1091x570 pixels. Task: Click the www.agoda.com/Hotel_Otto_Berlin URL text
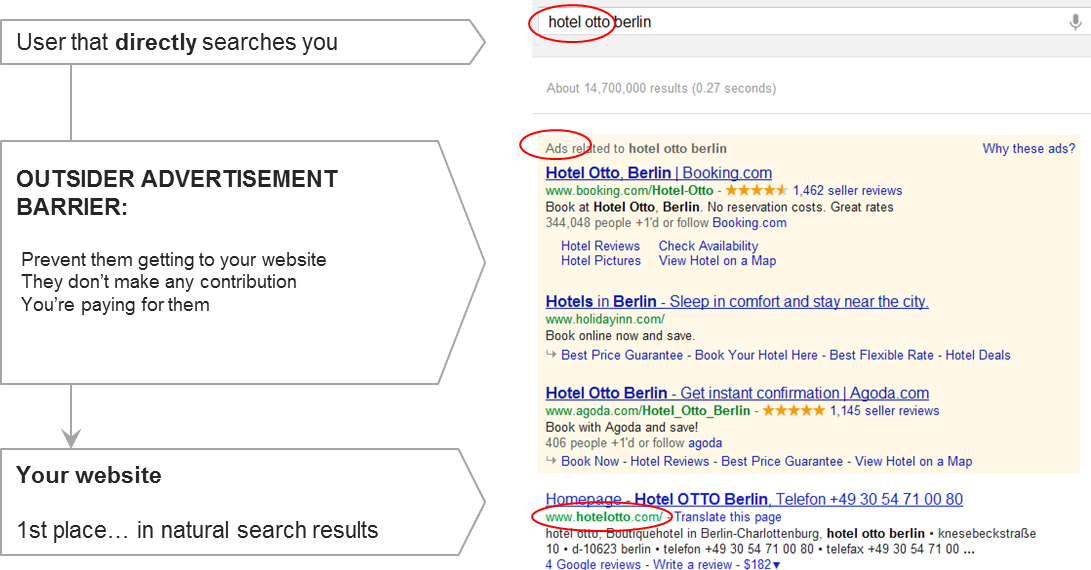648,411
